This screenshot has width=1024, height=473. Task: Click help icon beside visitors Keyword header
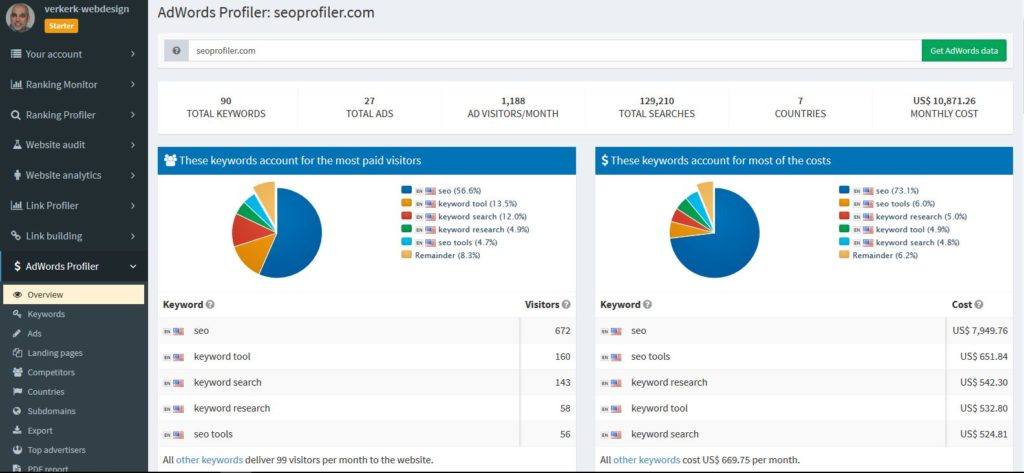[210, 304]
